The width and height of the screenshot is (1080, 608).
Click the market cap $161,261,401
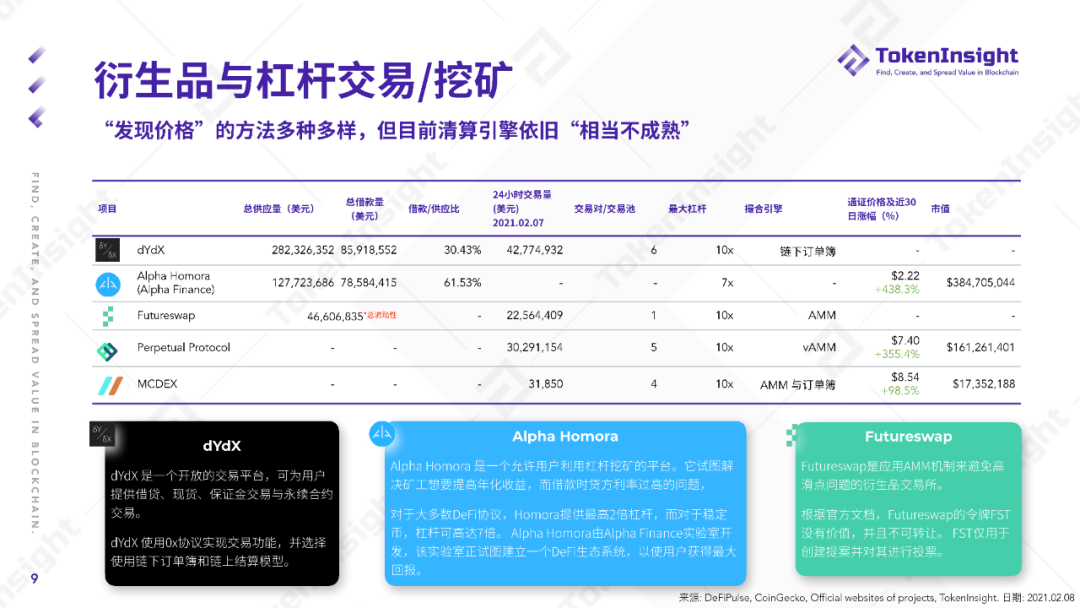pyautogui.click(x=980, y=347)
